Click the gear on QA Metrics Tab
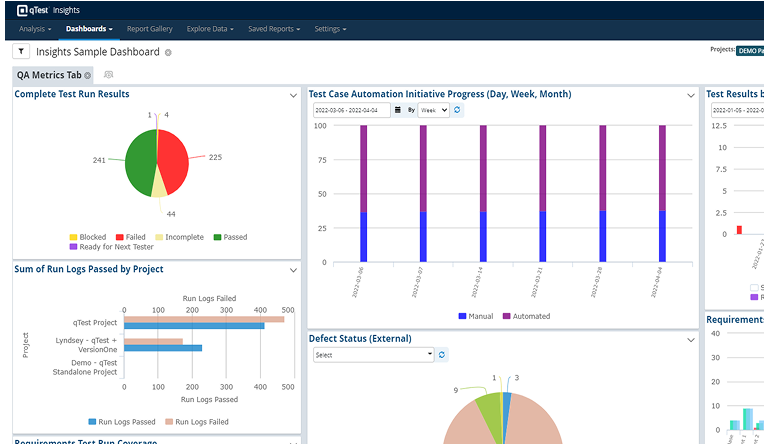Screen dimensions: 764x444 pyautogui.click(x=88, y=75)
